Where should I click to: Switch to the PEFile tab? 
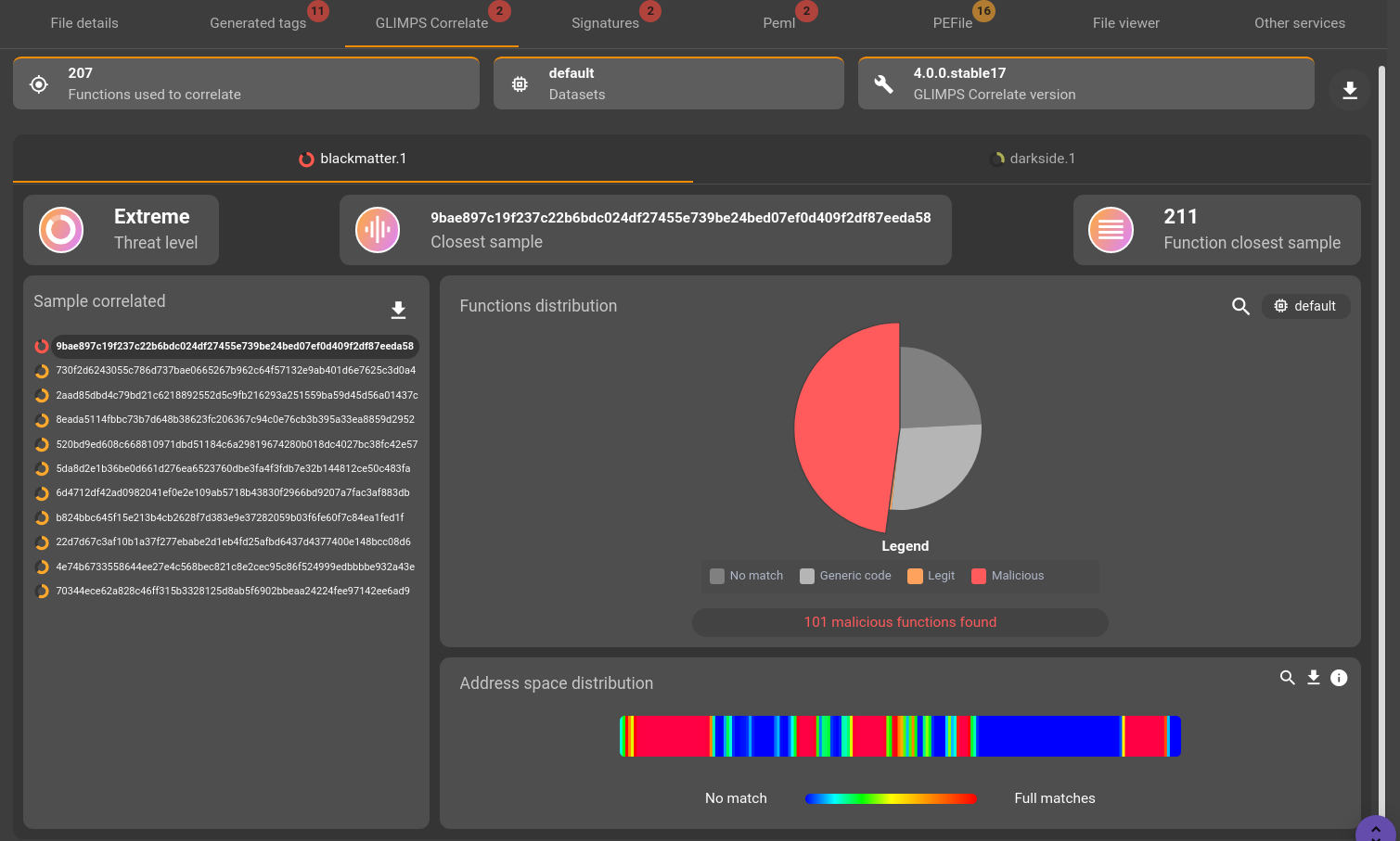[x=953, y=23]
